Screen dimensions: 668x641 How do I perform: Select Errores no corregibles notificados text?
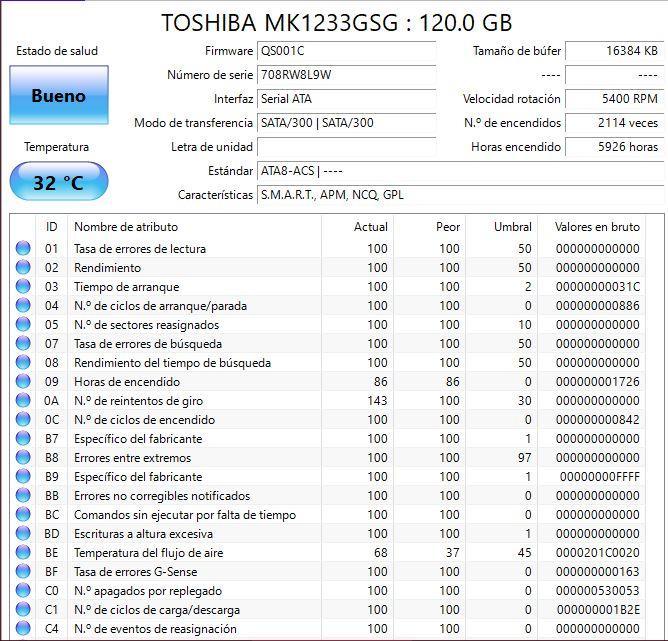click(x=162, y=496)
